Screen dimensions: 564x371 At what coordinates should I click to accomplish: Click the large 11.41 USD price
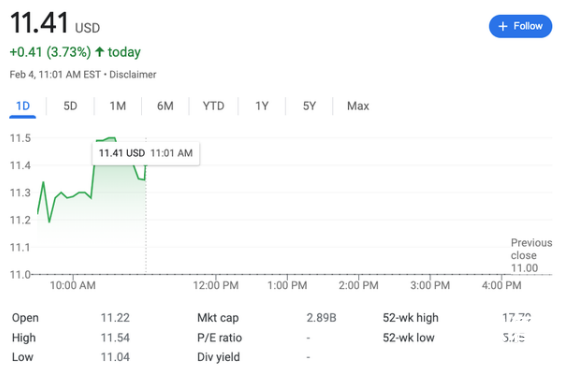click(x=55, y=23)
